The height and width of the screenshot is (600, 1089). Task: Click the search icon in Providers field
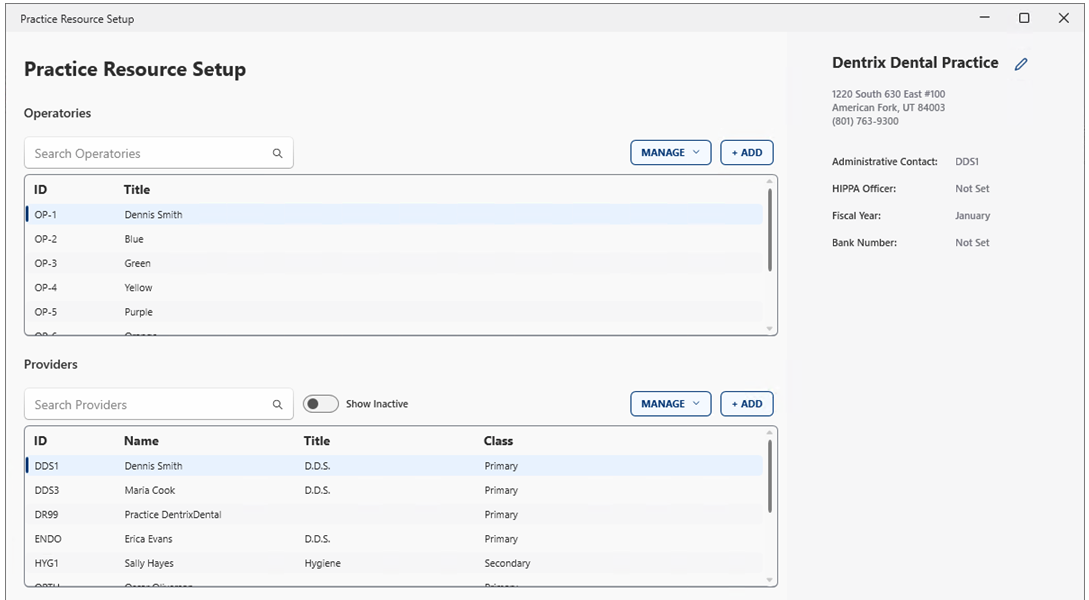(277, 405)
